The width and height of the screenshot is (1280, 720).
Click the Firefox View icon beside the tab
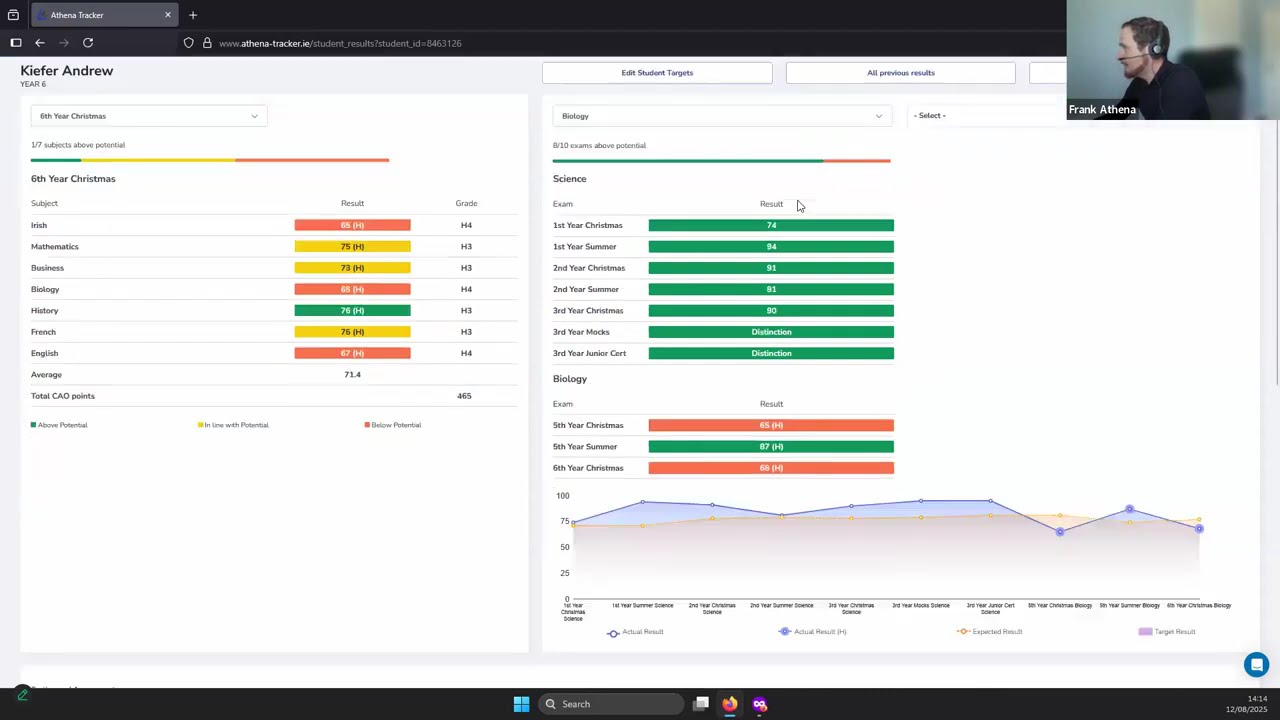(13, 15)
